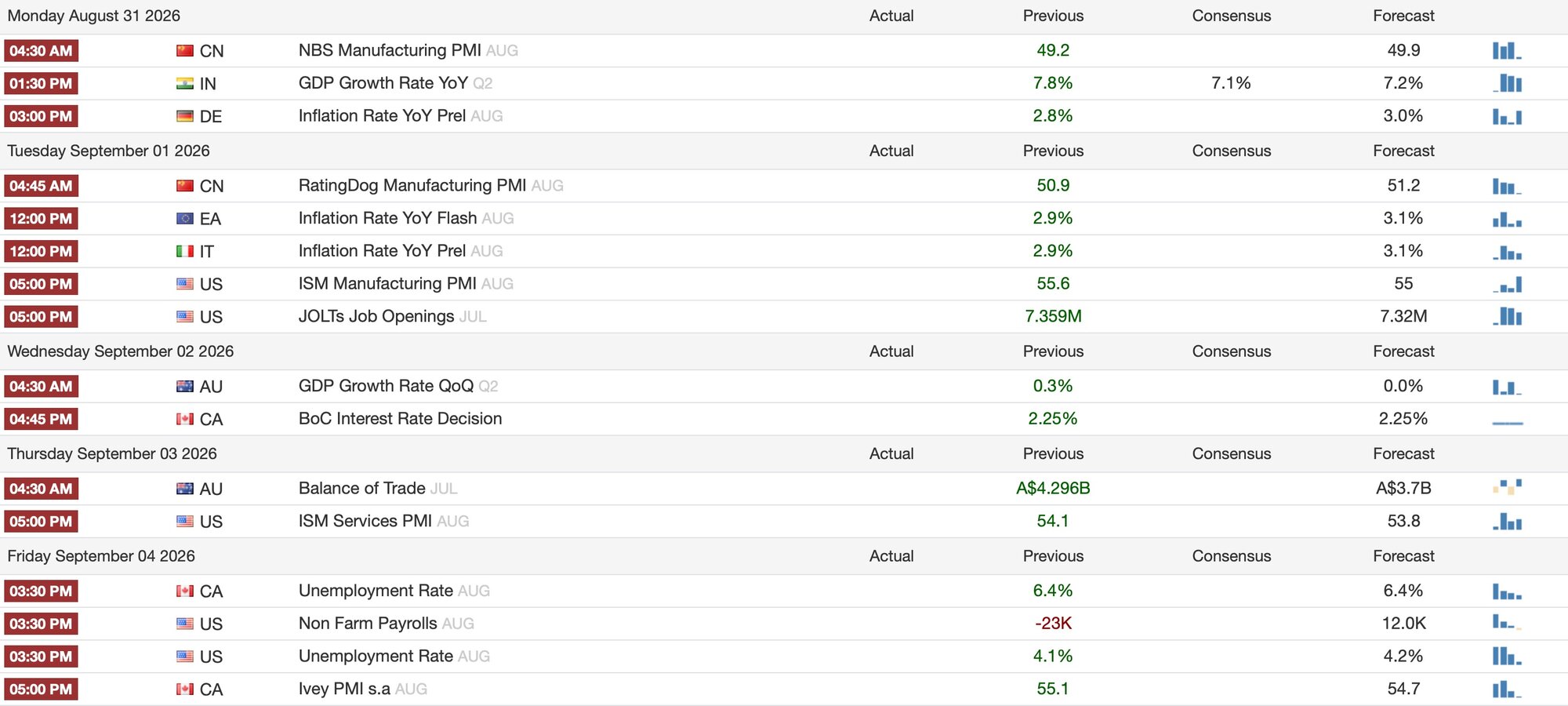Click the India GDP Growth Rate chart icon
This screenshot has height=706, width=1568.
click(1507, 83)
